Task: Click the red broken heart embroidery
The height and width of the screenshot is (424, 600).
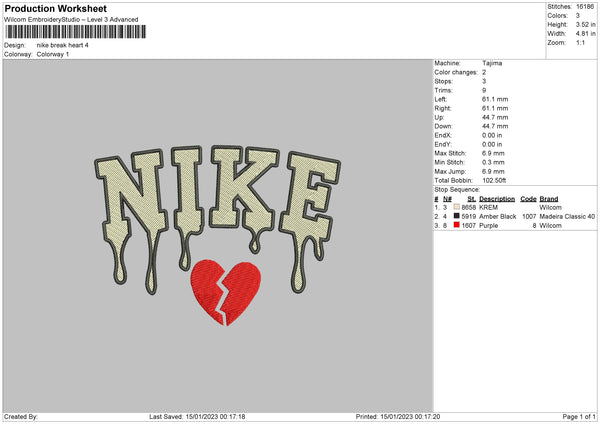Action: [x=226, y=292]
